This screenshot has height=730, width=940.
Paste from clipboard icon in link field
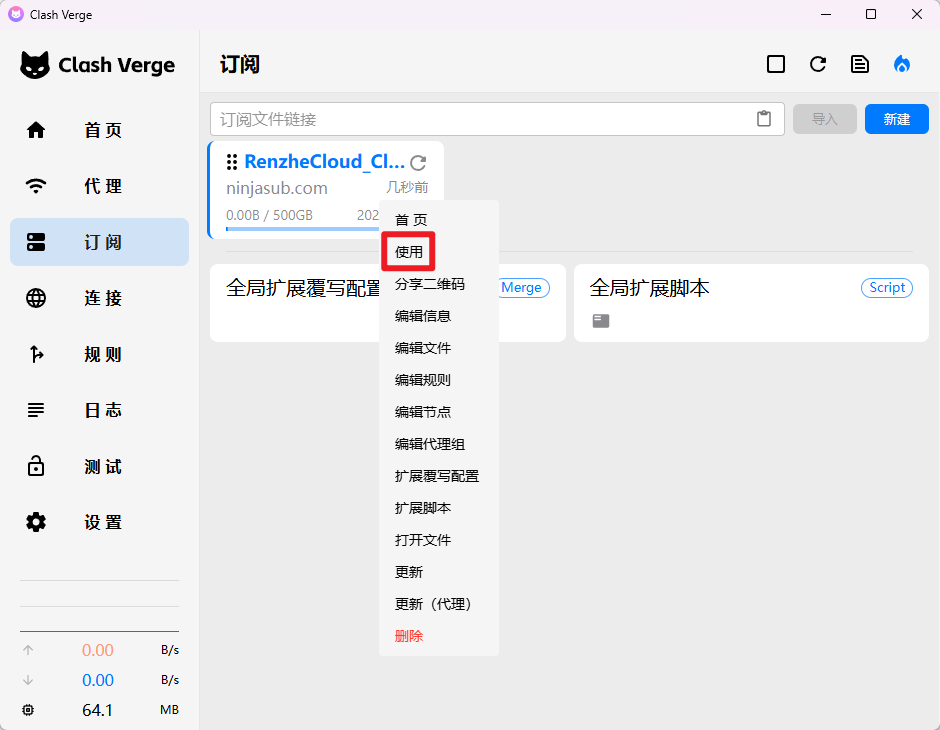click(764, 119)
